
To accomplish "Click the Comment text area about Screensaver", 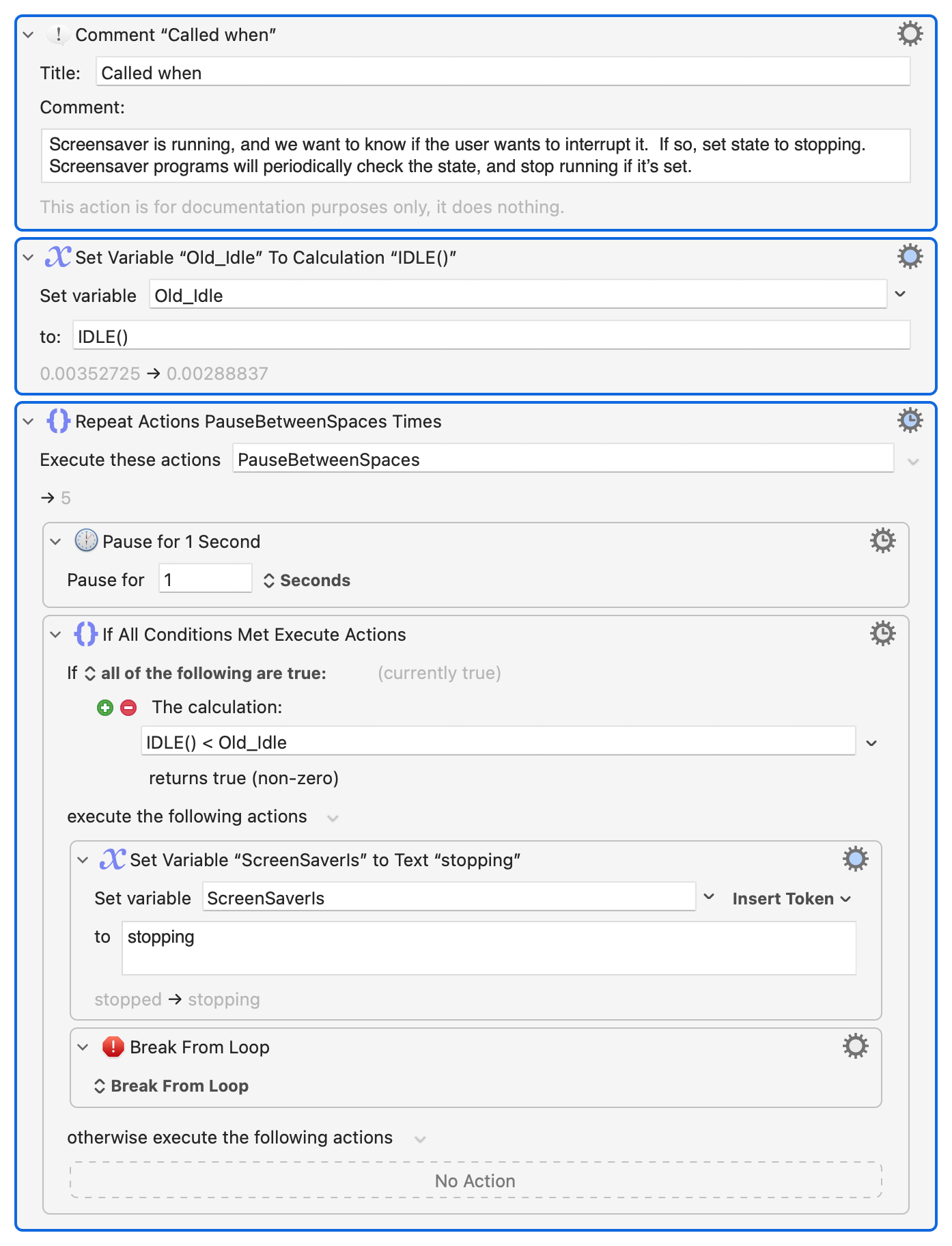I will (x=476, y=156).
